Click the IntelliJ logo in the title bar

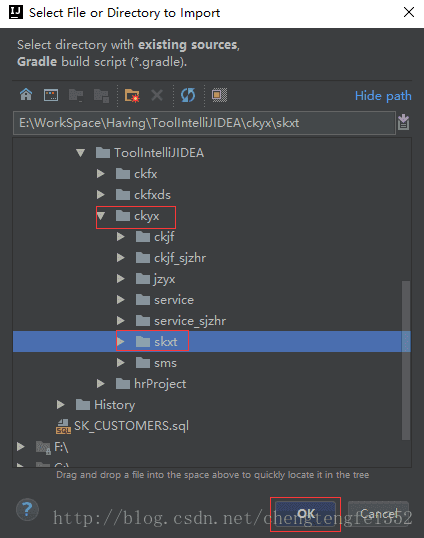(16, 12)
